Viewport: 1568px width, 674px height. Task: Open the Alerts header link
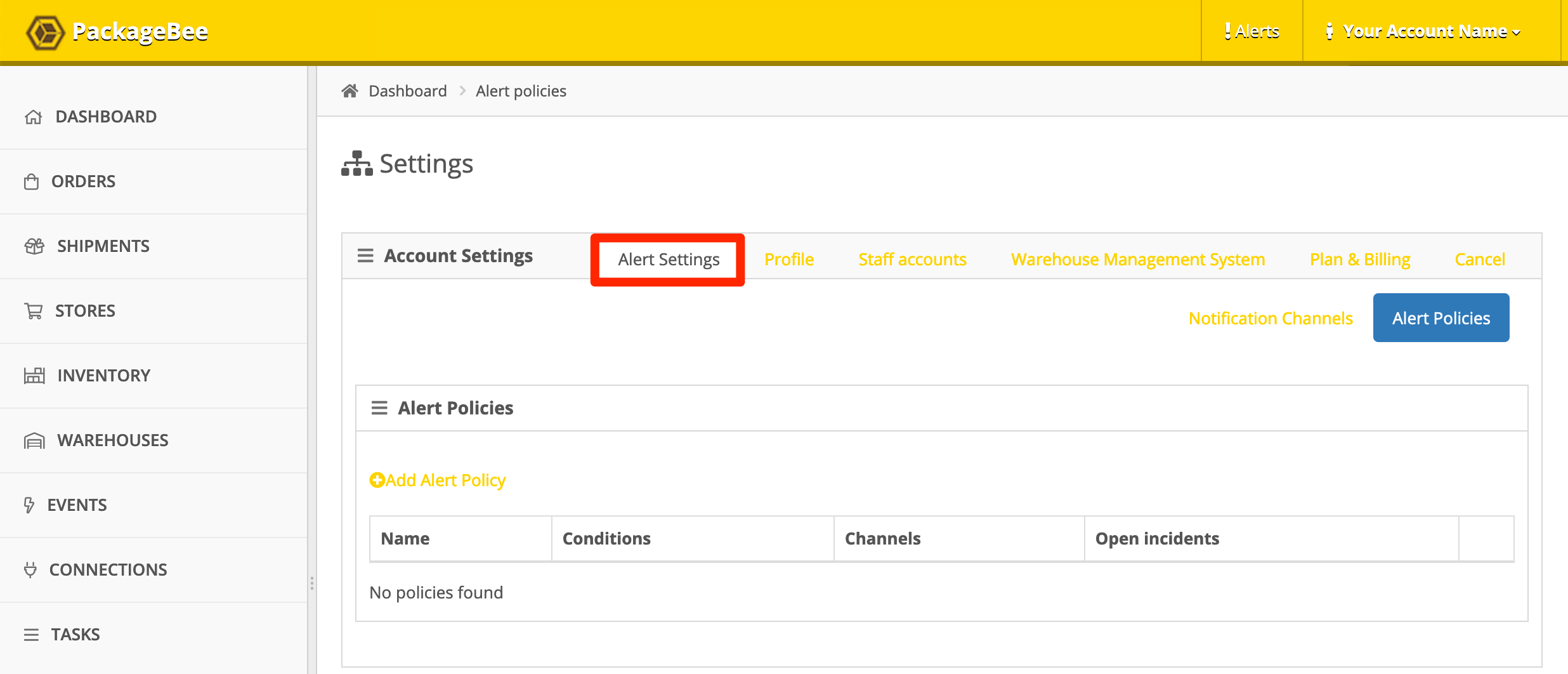coord(1252,31)
